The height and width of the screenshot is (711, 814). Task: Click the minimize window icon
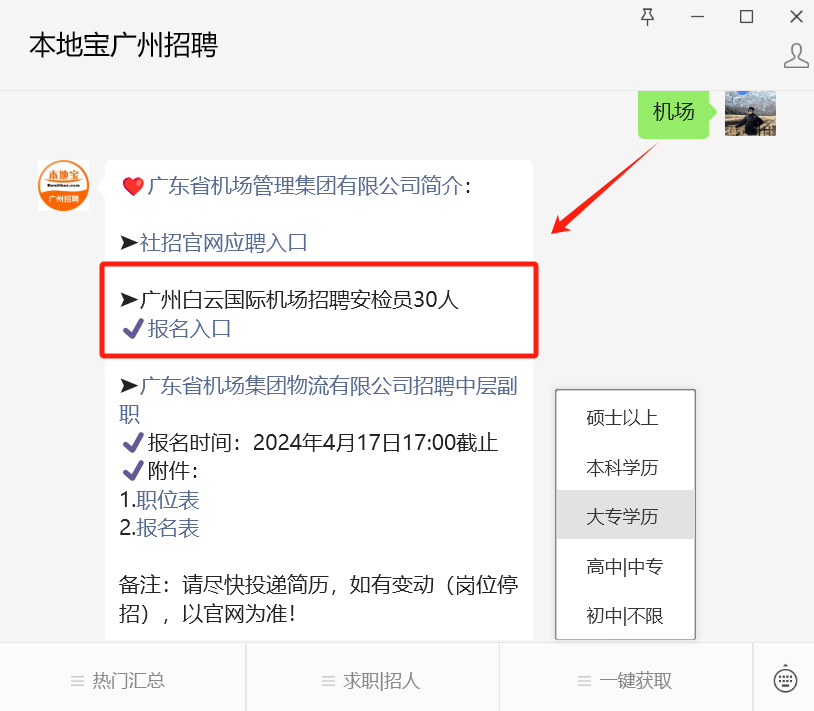(697, 17)
